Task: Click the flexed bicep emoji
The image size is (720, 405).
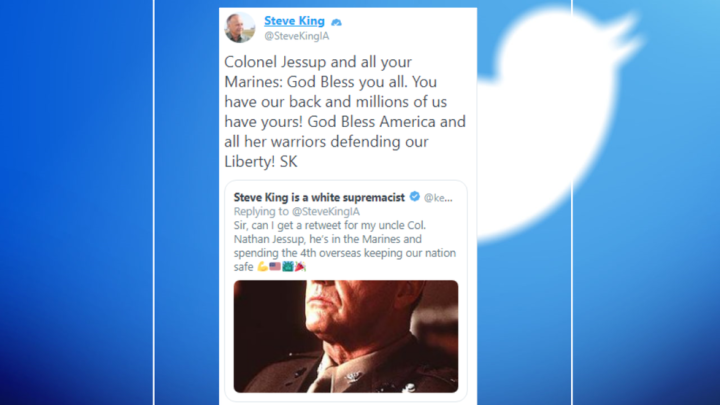Action: click(262, 267)
